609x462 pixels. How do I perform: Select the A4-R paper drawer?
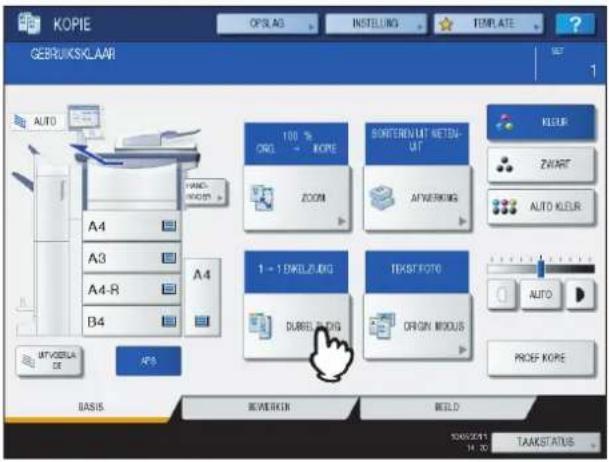(x=132, y=290)
